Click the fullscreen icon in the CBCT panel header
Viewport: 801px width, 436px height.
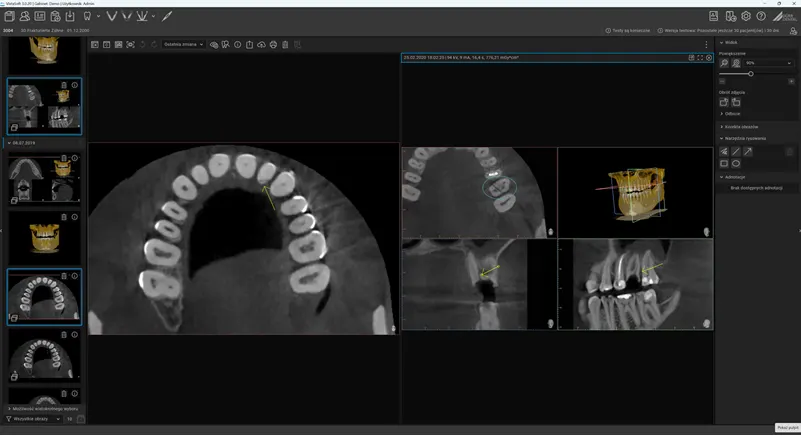click(700, 58)
